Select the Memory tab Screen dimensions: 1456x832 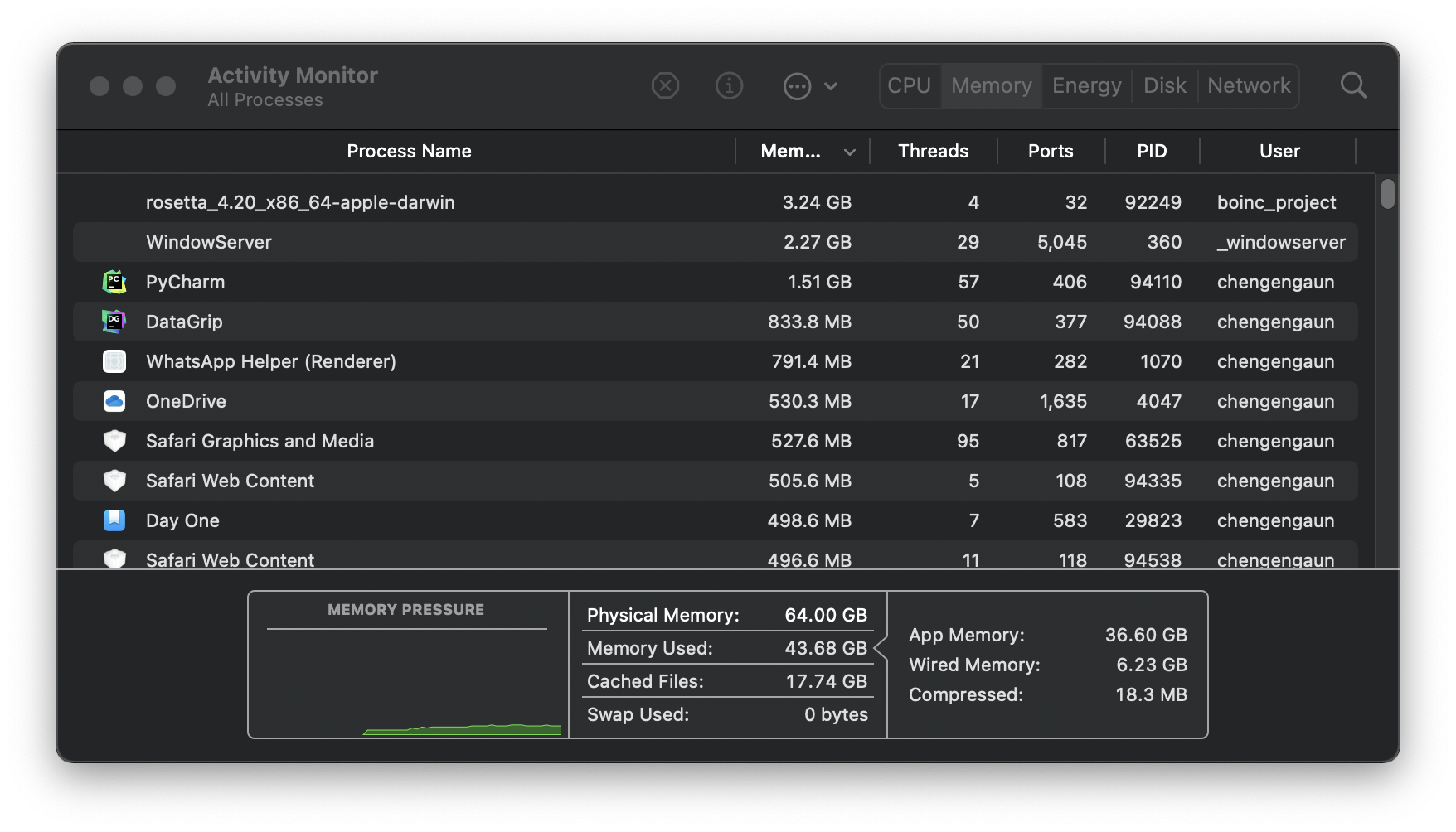pos(992,85)
